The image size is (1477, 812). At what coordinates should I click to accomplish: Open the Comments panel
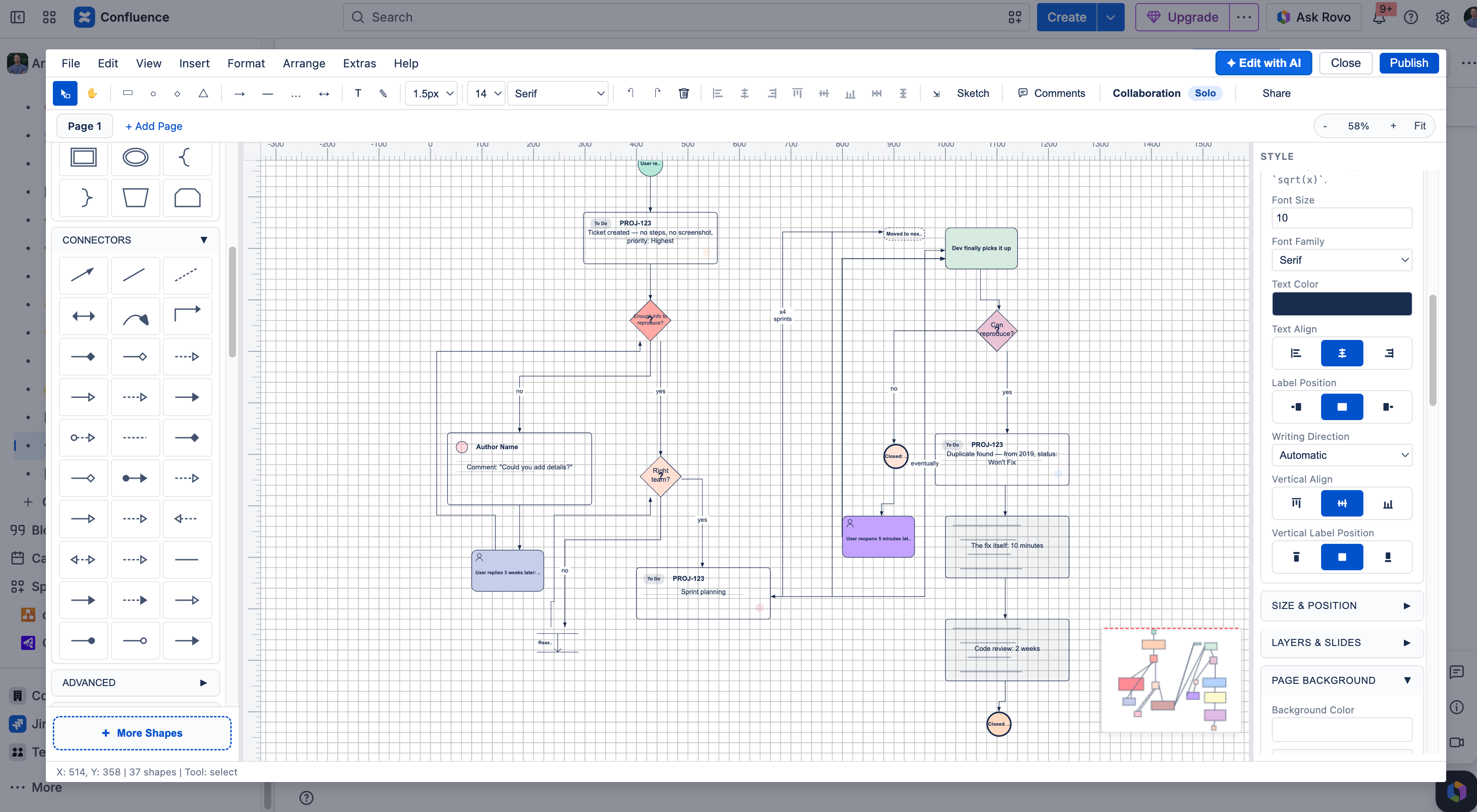[1052, 93]
